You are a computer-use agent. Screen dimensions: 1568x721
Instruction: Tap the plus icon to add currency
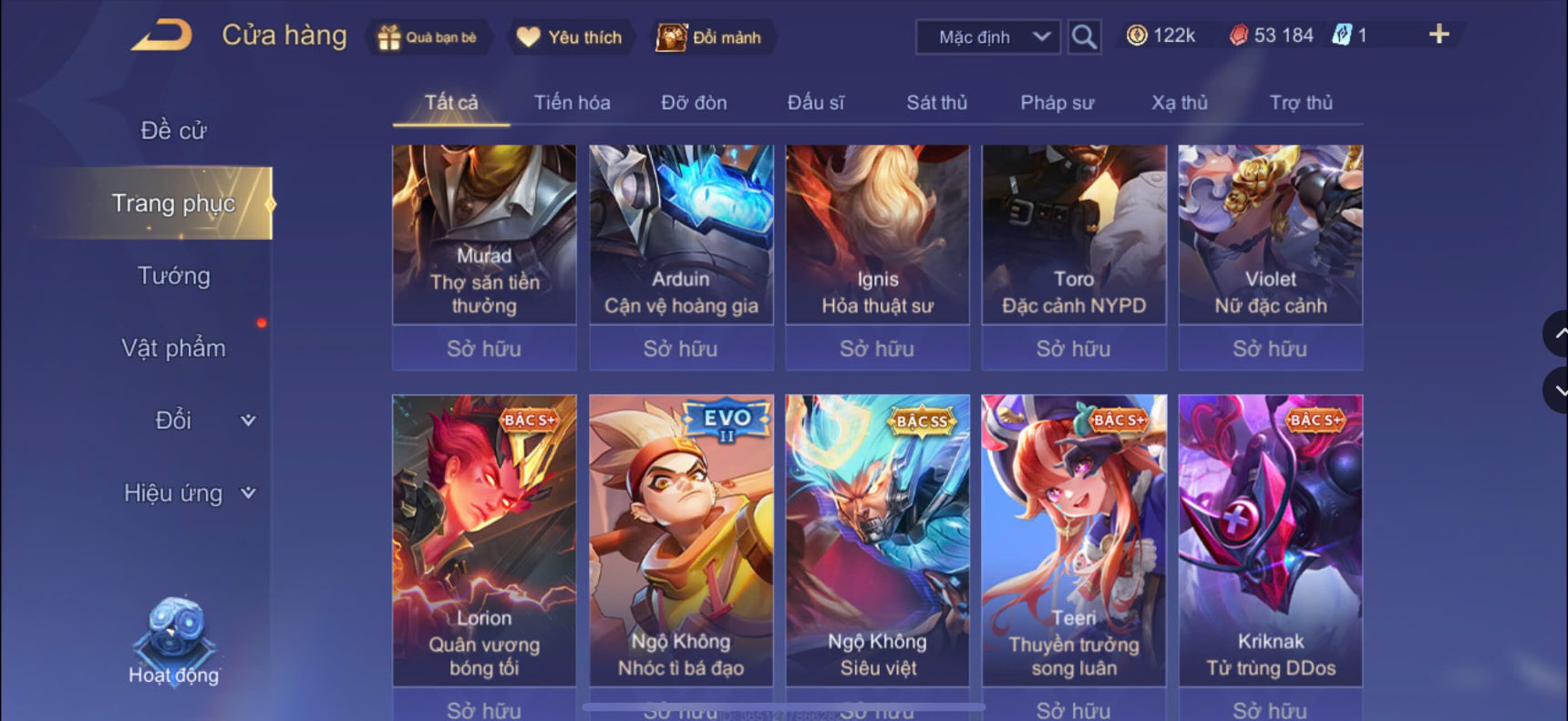(x=1439, y=35)
